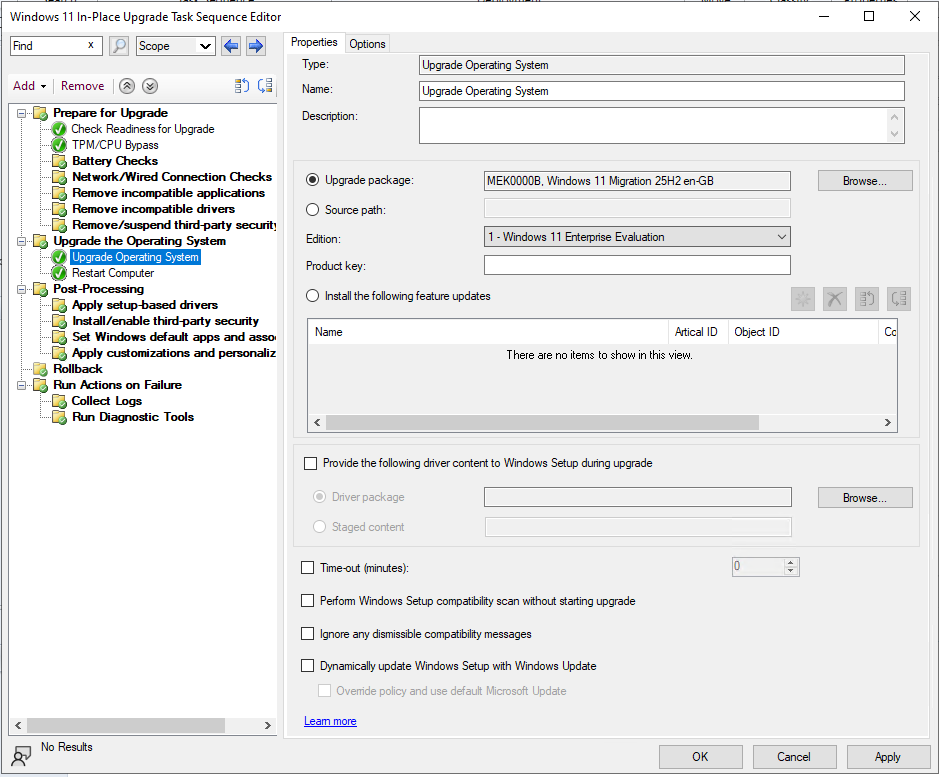Open the Add menu
939x777 pixels.
pyautogui.click(x=29, y=86)
